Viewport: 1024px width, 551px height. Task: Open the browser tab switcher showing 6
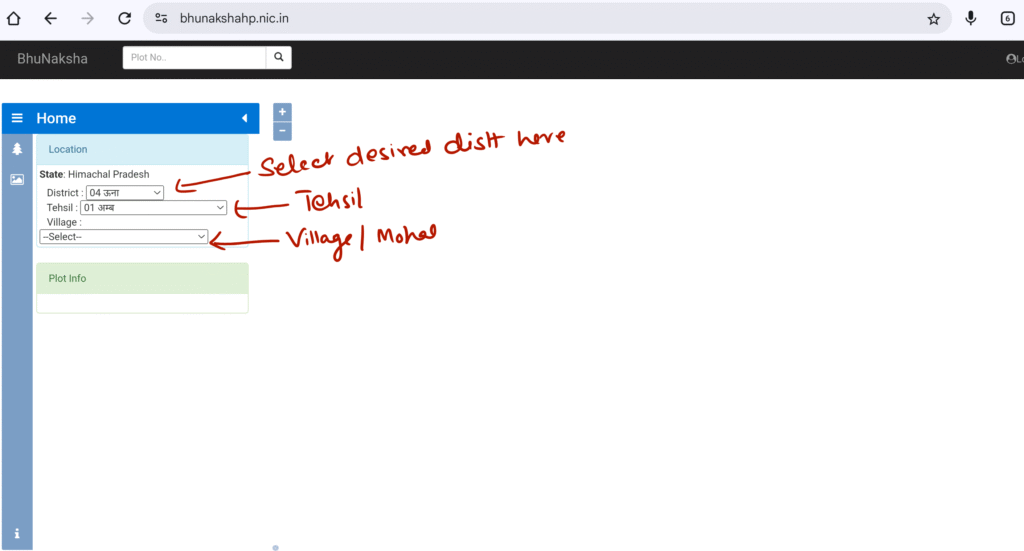tap(1007, 19)
